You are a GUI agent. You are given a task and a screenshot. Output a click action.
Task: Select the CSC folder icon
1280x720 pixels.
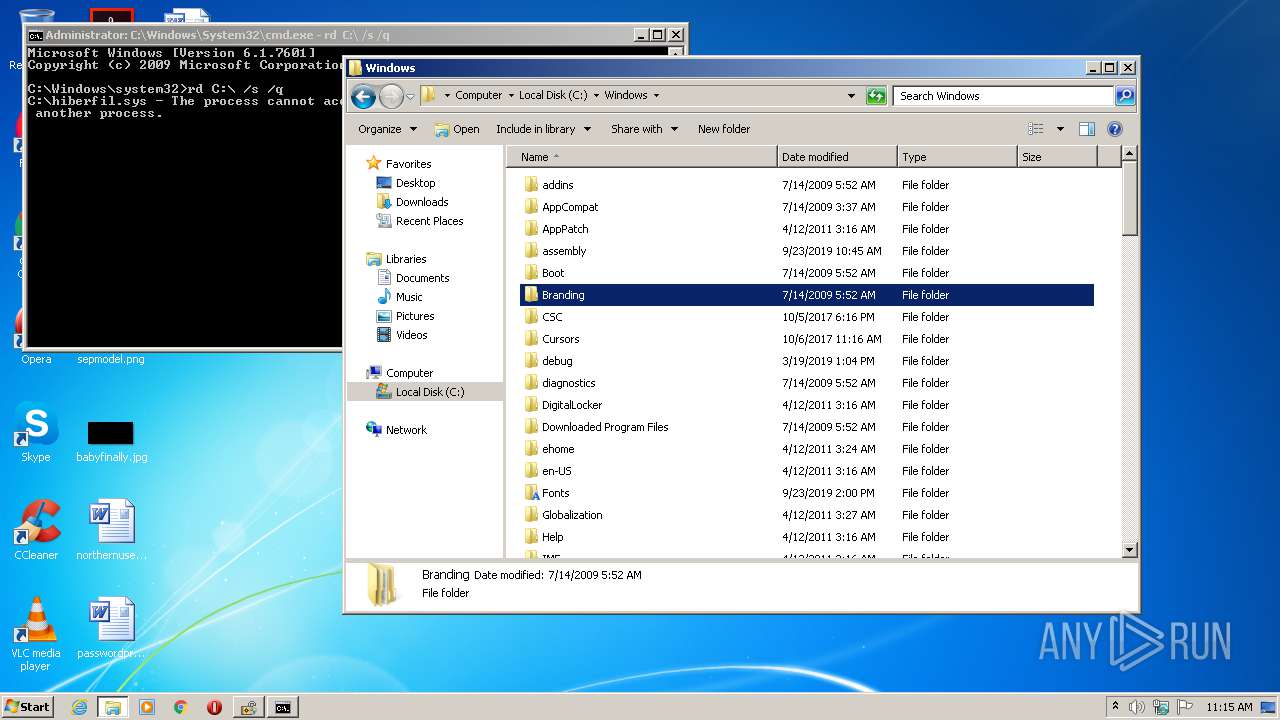click(x=532, y=317)
